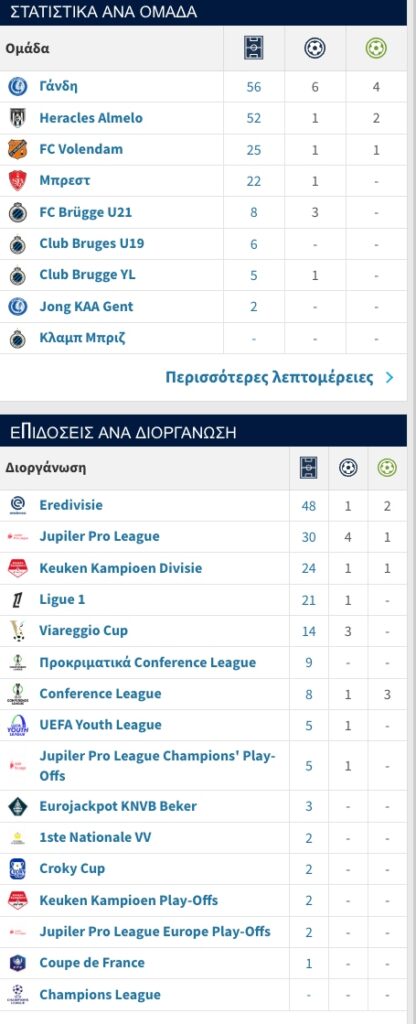416x1024 pixels.
Task: Click the Heracles Almelo club crest
Action: pyautogui.click(x=18, y=118)
